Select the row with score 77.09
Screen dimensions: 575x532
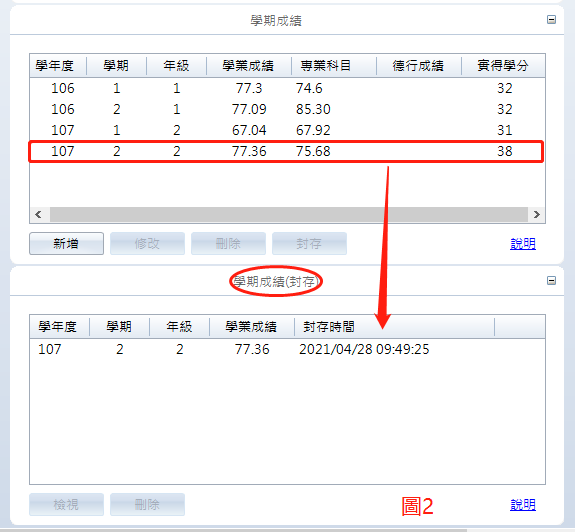[287, 109]
